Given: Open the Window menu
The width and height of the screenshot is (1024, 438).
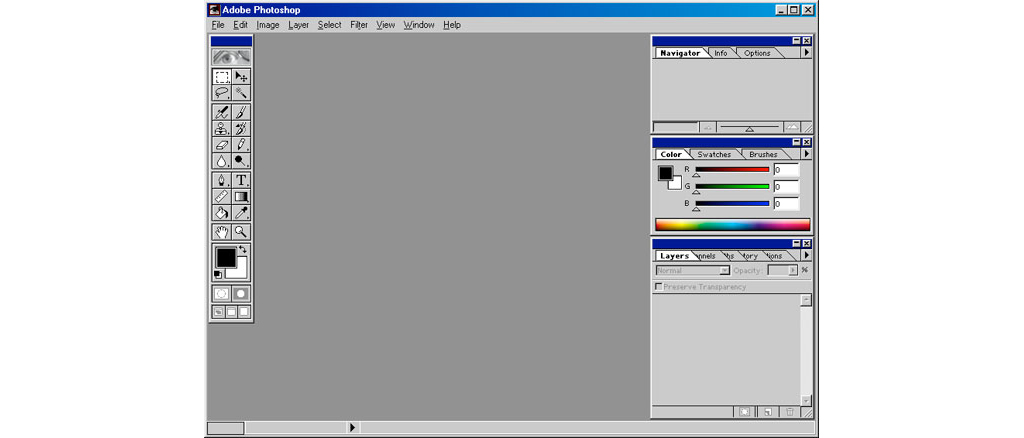Looking at the screenshot, I should coord(419,25).
